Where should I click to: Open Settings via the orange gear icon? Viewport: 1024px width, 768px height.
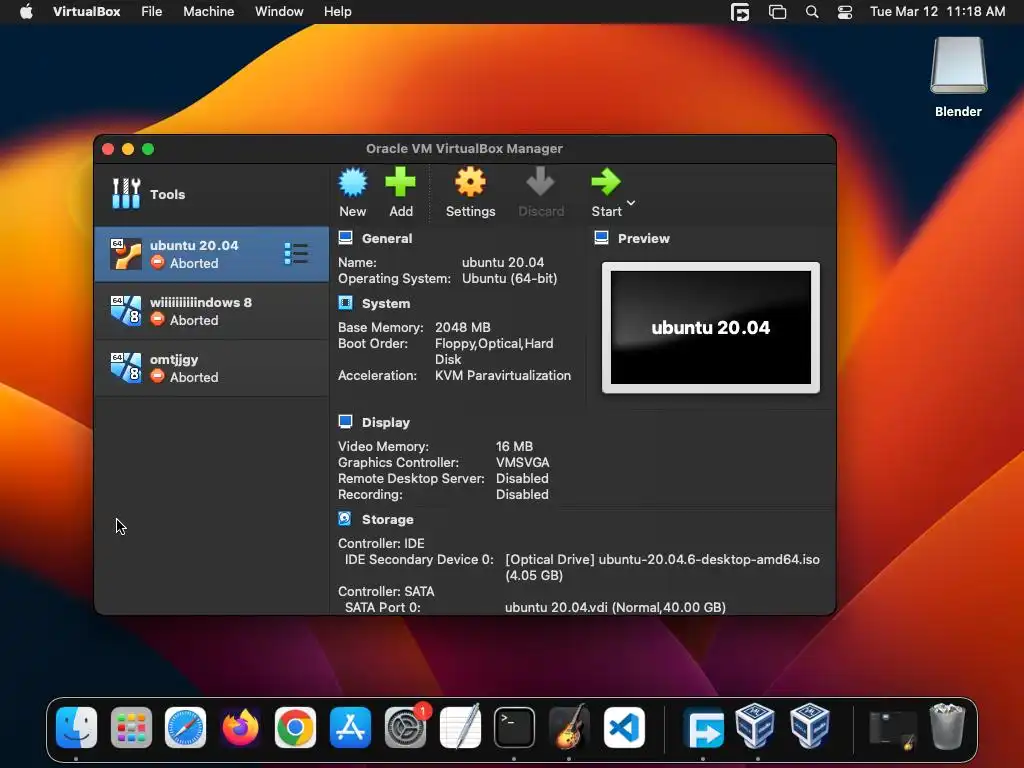pos(470,182)
